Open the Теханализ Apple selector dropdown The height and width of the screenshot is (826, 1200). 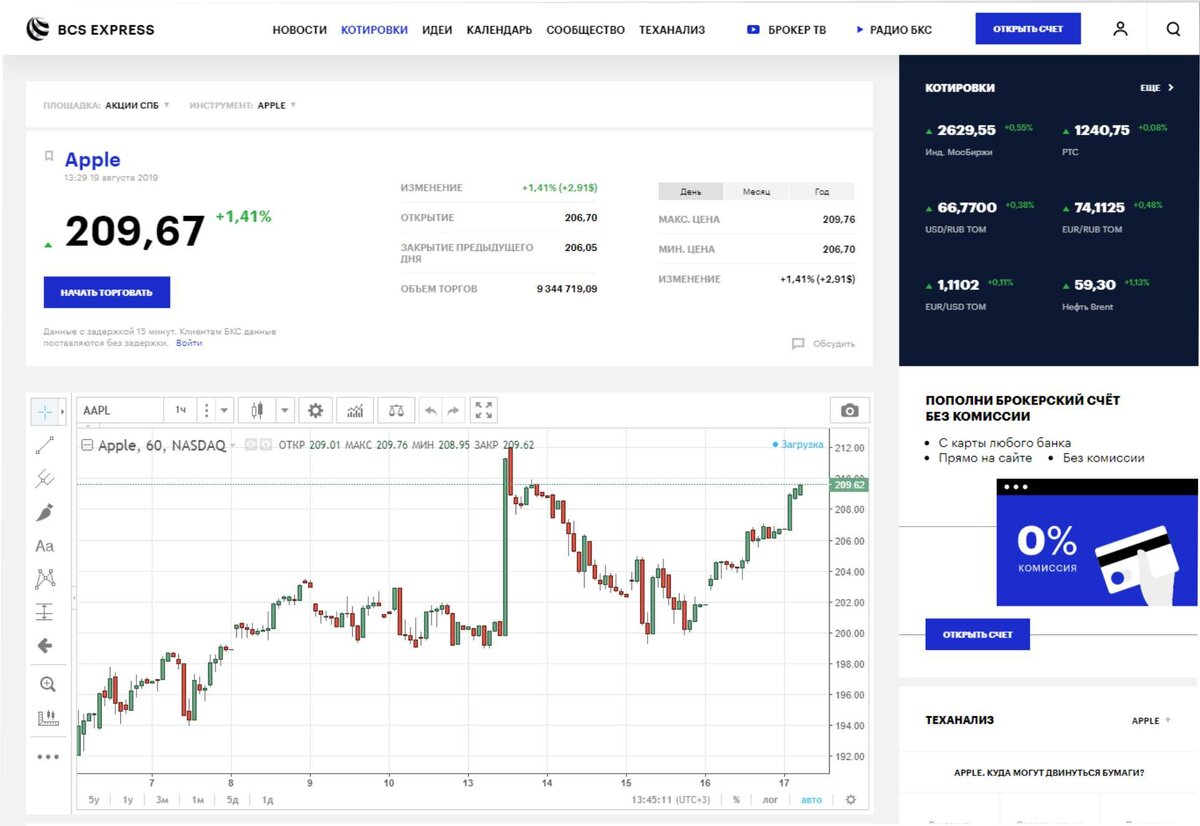click(x=1151, y=720)
